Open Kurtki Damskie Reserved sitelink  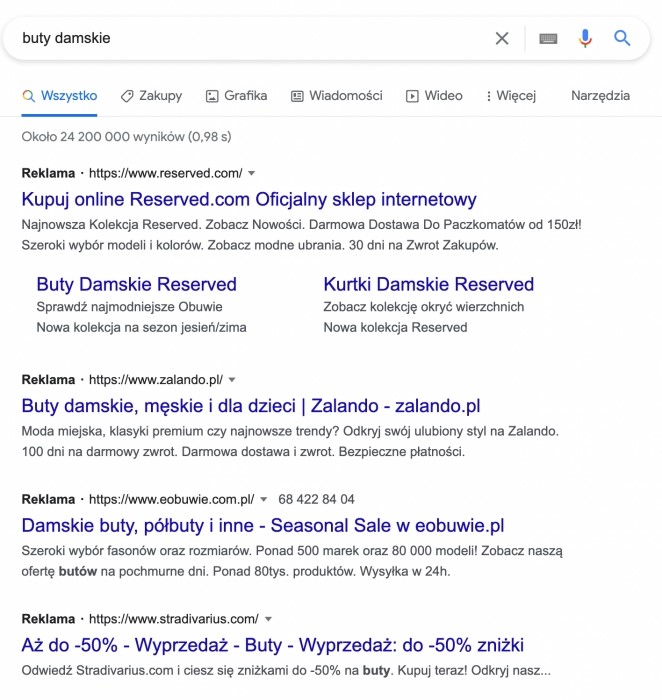pos(429,284)
